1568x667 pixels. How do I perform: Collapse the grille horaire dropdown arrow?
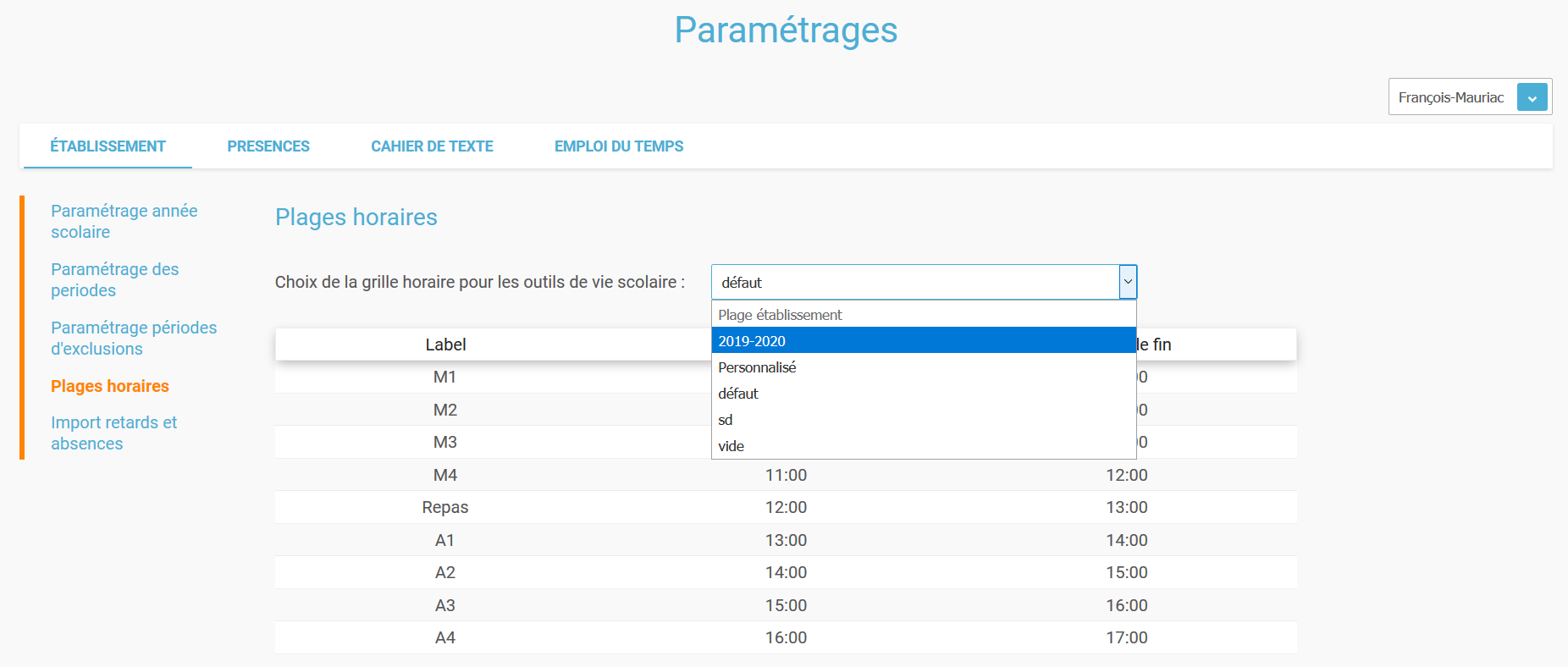pyautogui.click(x=1127, y=282)
